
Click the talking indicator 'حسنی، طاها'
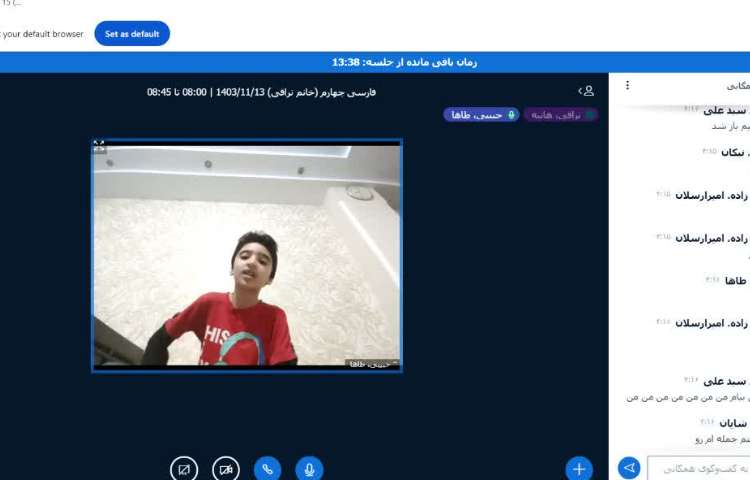tap(481, 115)
